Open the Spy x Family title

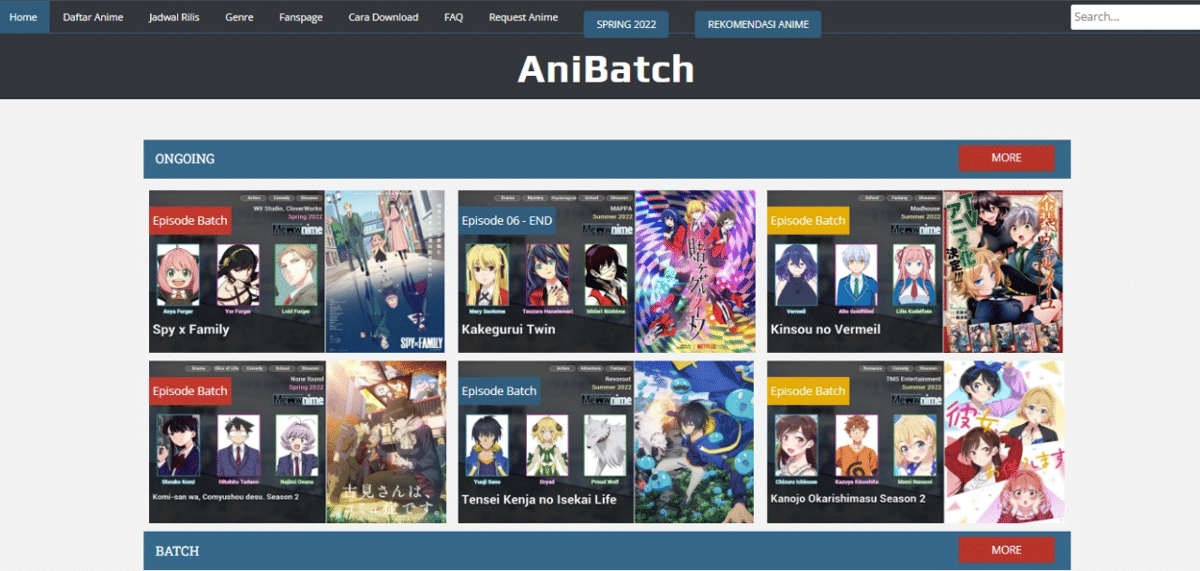tap(191, 329)
